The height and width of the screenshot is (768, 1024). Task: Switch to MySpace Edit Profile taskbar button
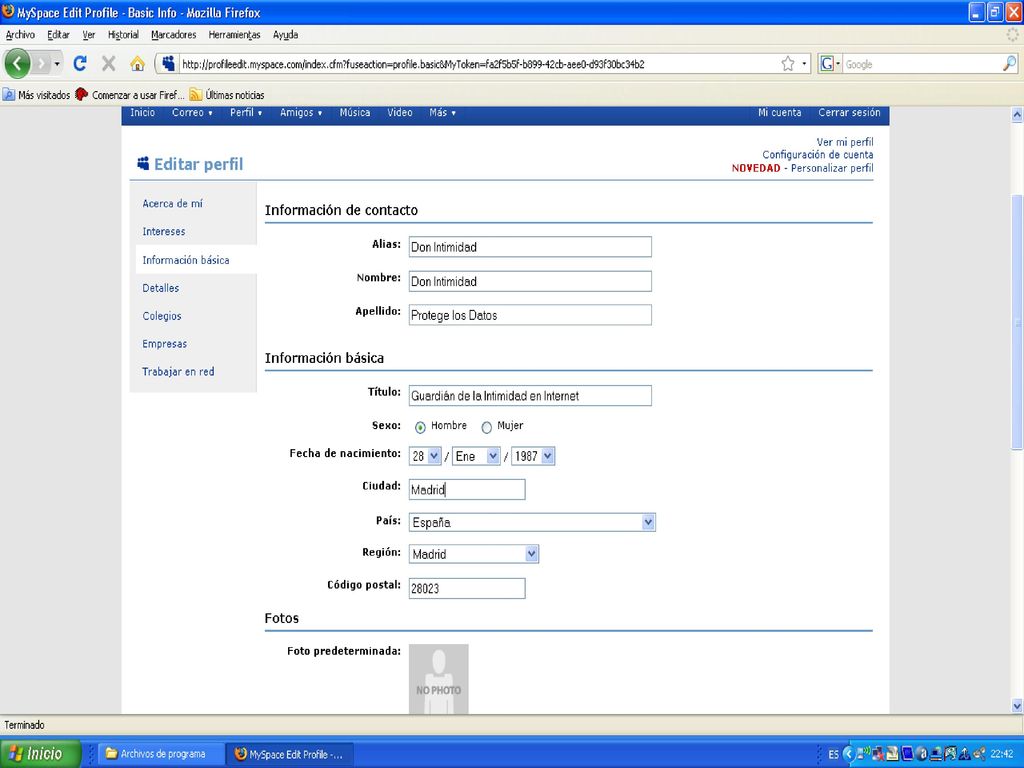click(x=290, y=754)
